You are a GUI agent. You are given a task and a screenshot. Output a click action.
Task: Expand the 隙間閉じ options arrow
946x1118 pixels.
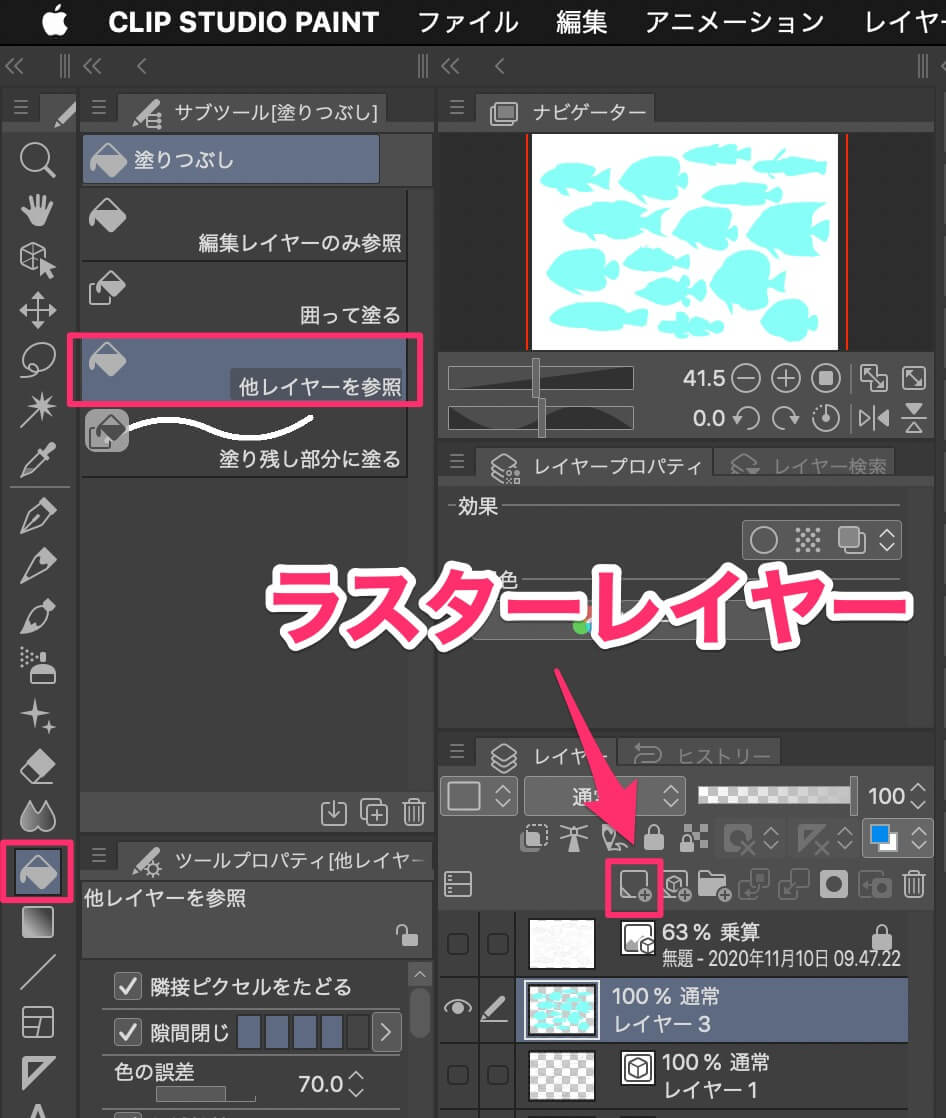pyautogui.click(x=386, y=1032)
